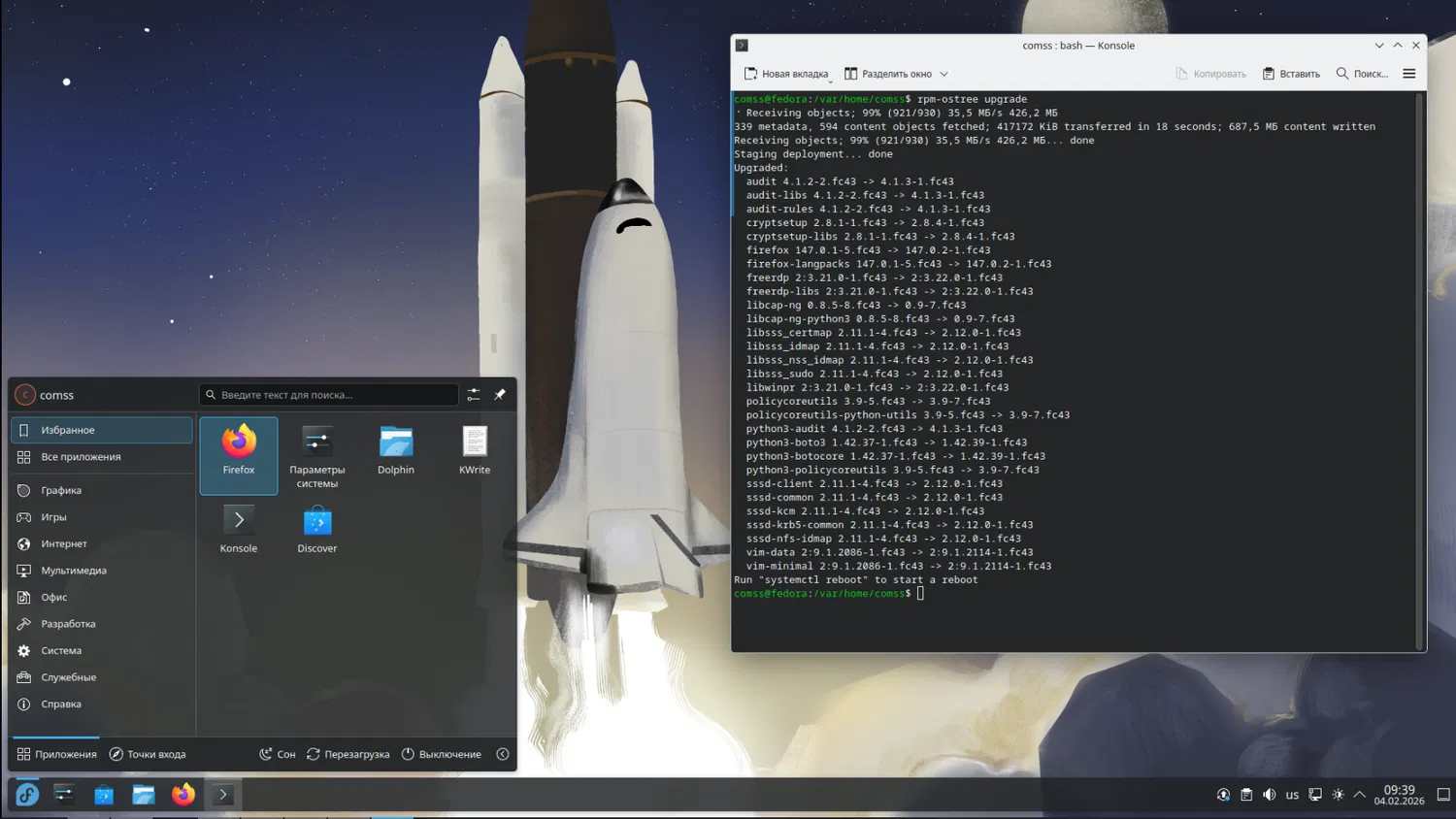
Task: Open the launcher configure button
Action: [474, 395]
